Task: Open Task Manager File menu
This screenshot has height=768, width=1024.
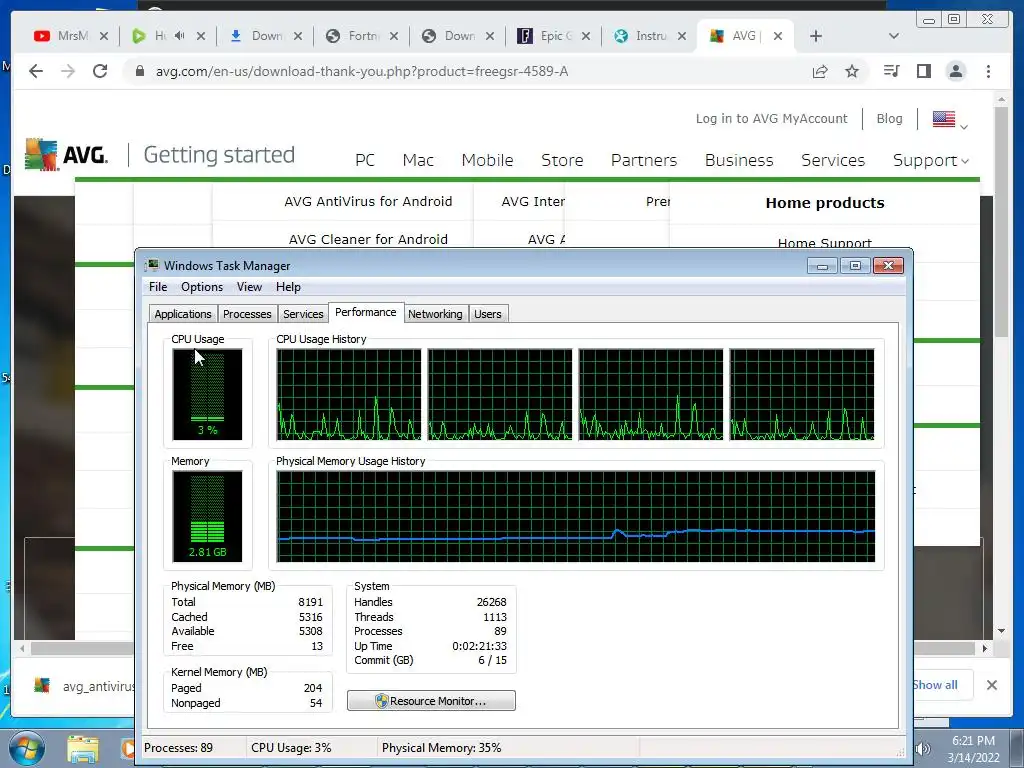Action: 158,287
